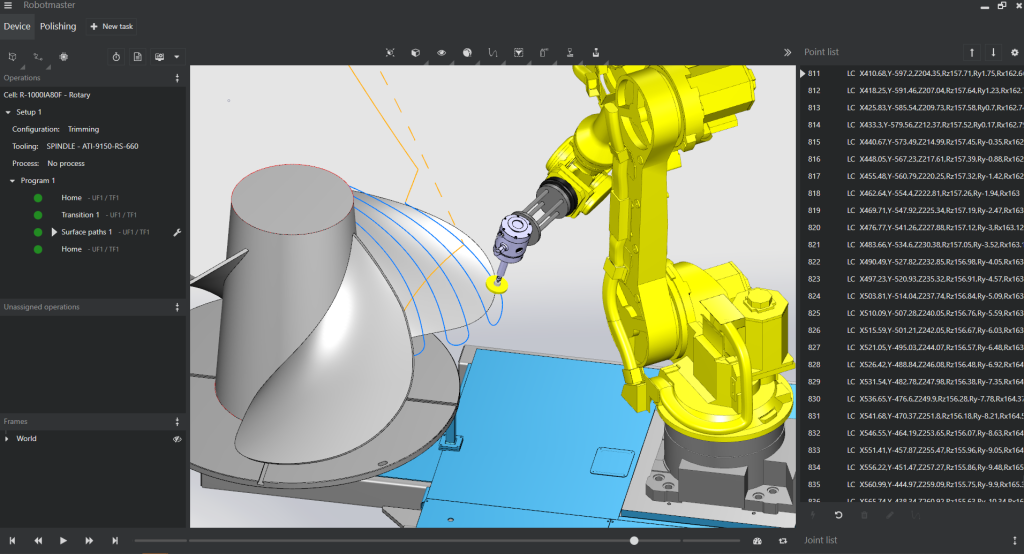Collapse the Setup 1 tree node
1024x554 pixels.
(8, 112)
